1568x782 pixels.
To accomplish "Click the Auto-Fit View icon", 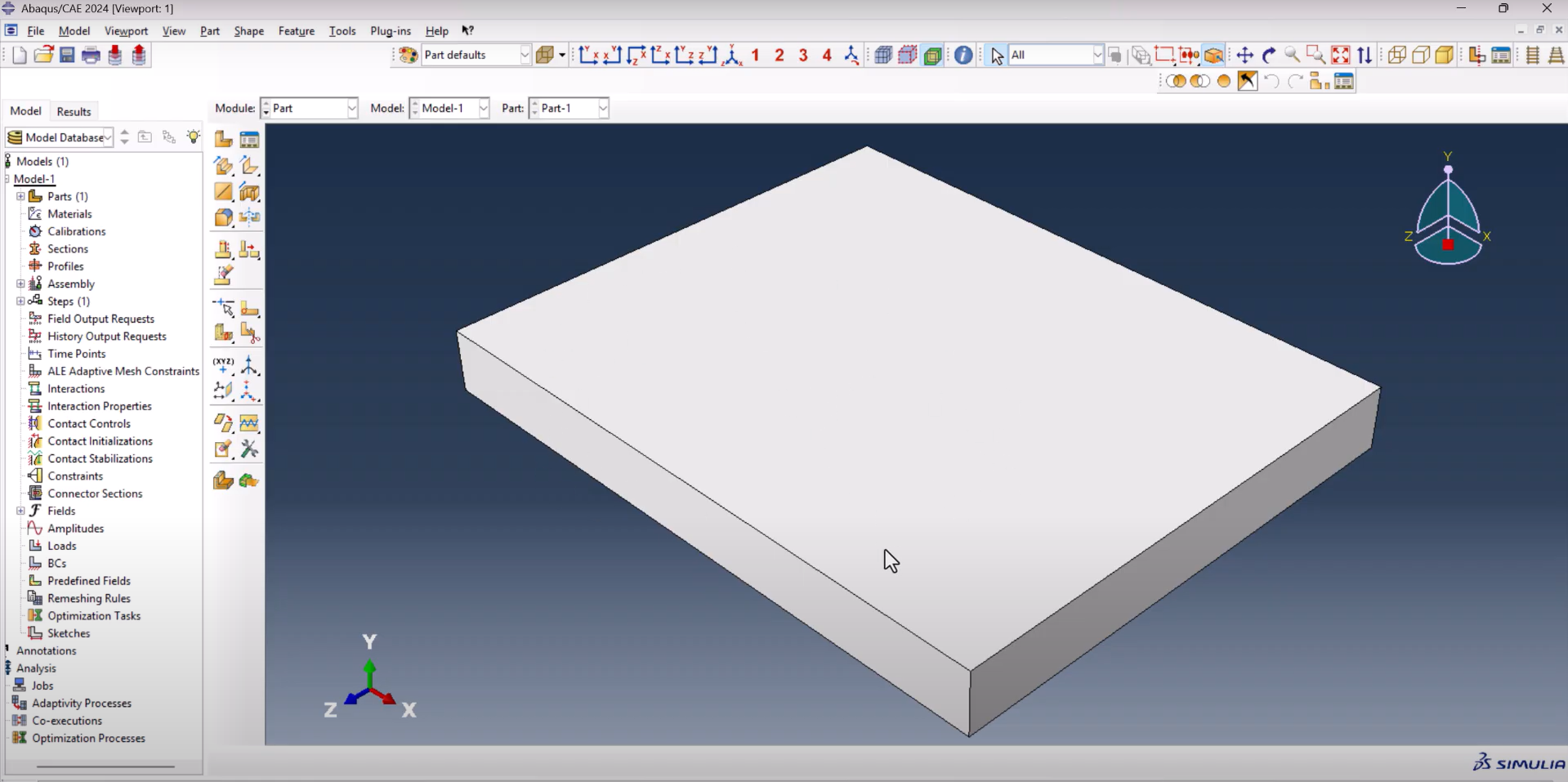I will (1341, 56).
